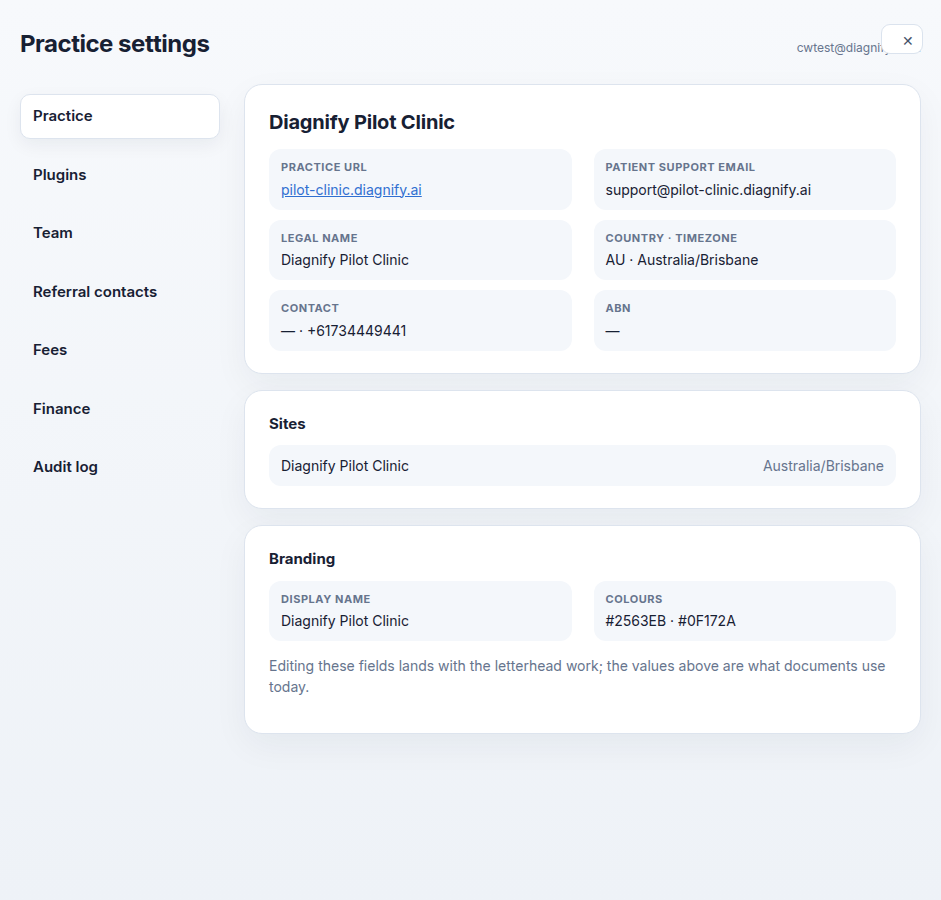Switch to the Team section
Screen dimensions: 941x900
pyautogui.click(x=120, y=233)
